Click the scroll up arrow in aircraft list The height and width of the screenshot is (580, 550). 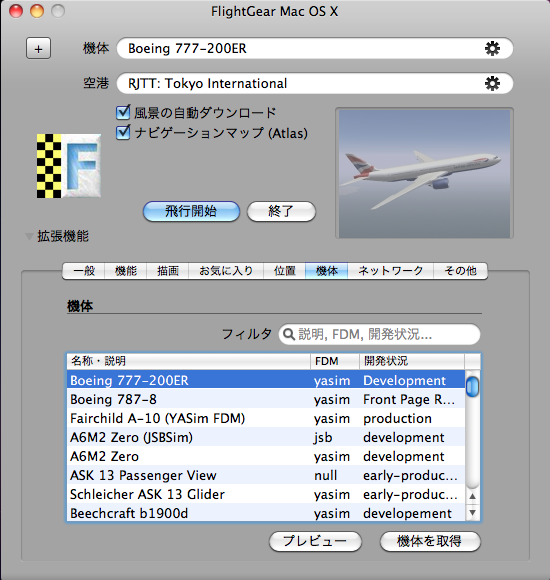[x=472, y=496]
